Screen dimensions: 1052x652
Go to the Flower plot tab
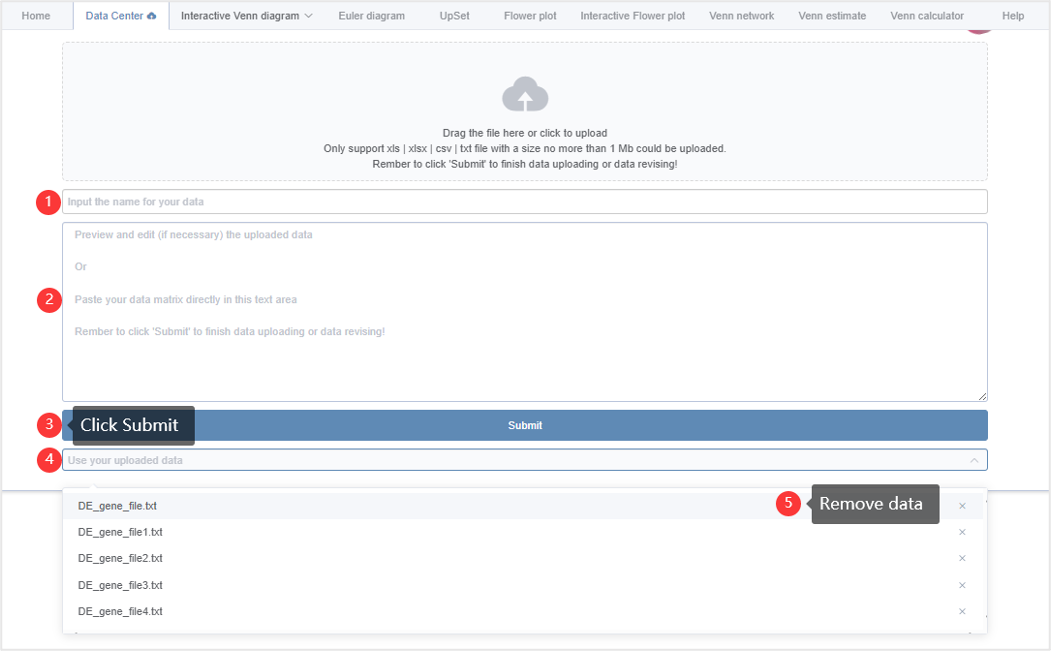click(530, 15)
